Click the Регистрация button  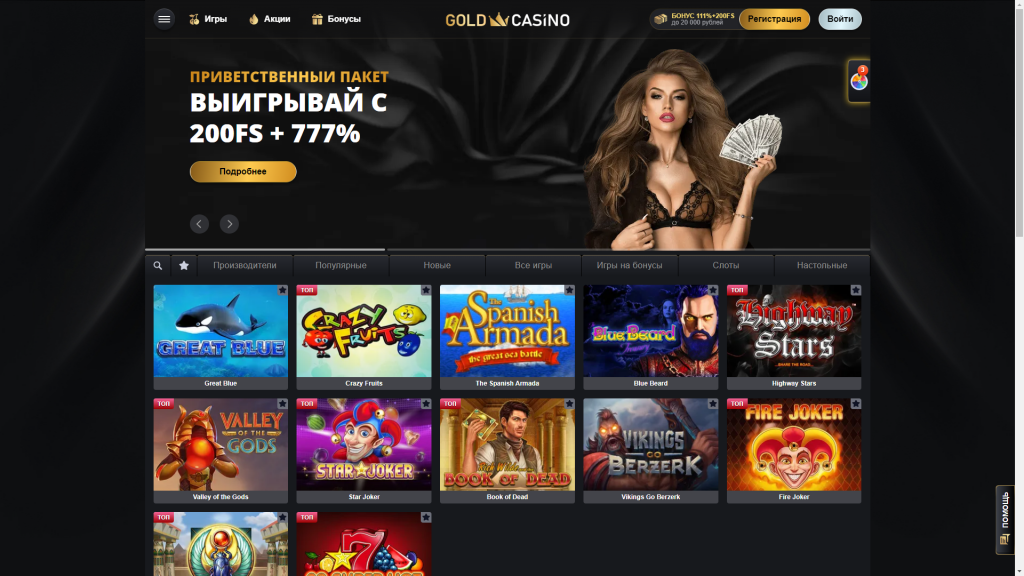point(775,19)
